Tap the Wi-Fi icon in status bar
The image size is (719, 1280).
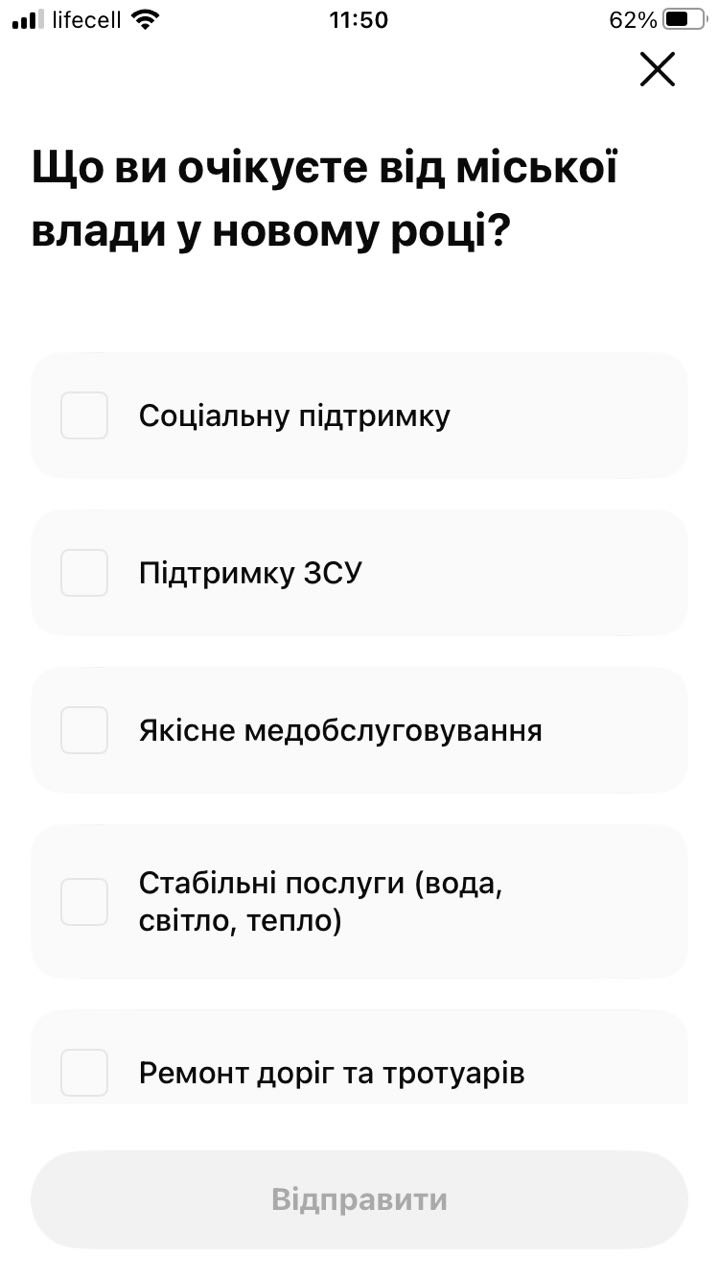tap(146, 20)
